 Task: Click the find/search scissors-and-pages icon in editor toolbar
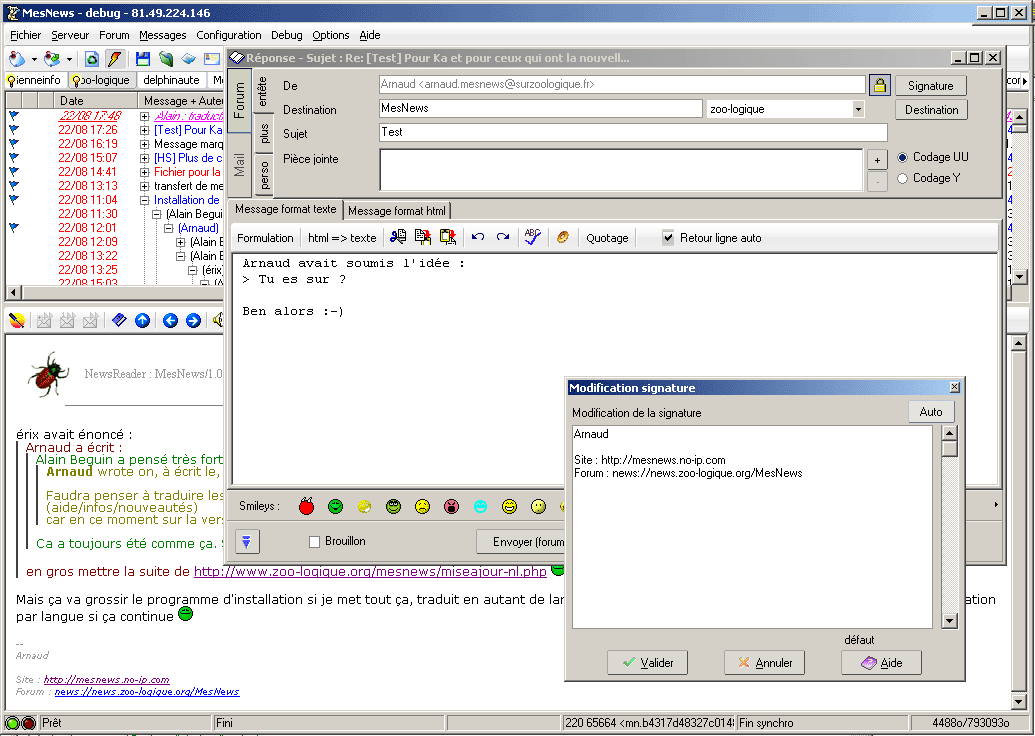click(398, 237)
